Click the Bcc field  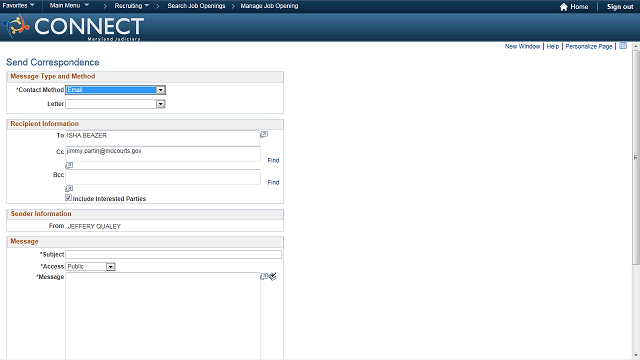click(163, 177)
